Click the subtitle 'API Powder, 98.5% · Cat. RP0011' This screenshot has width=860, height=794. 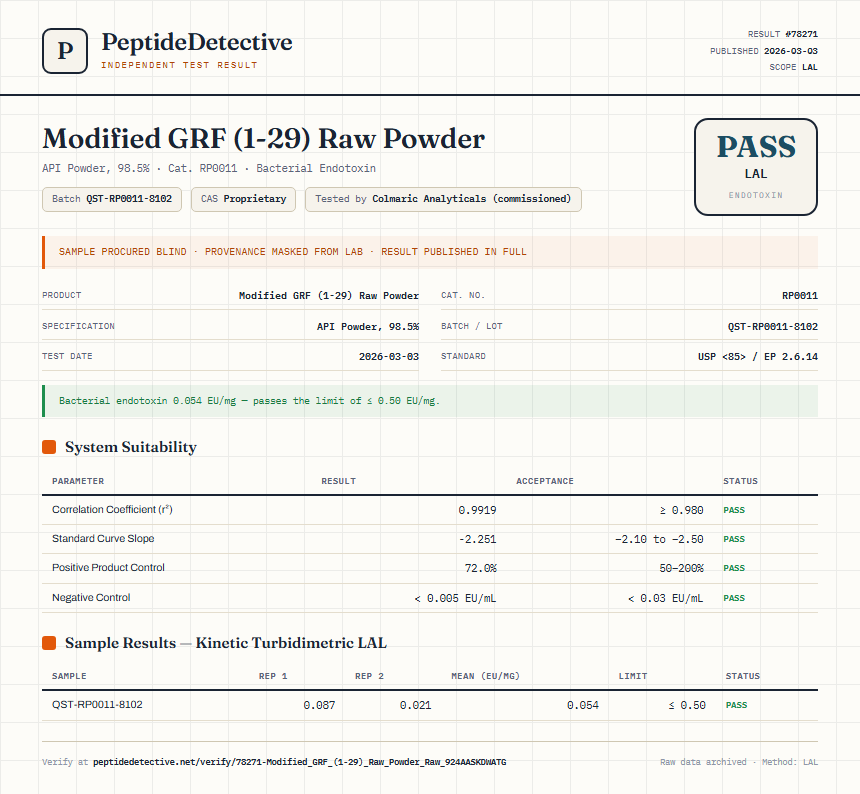pyautogui.click(x=209, y=168)
